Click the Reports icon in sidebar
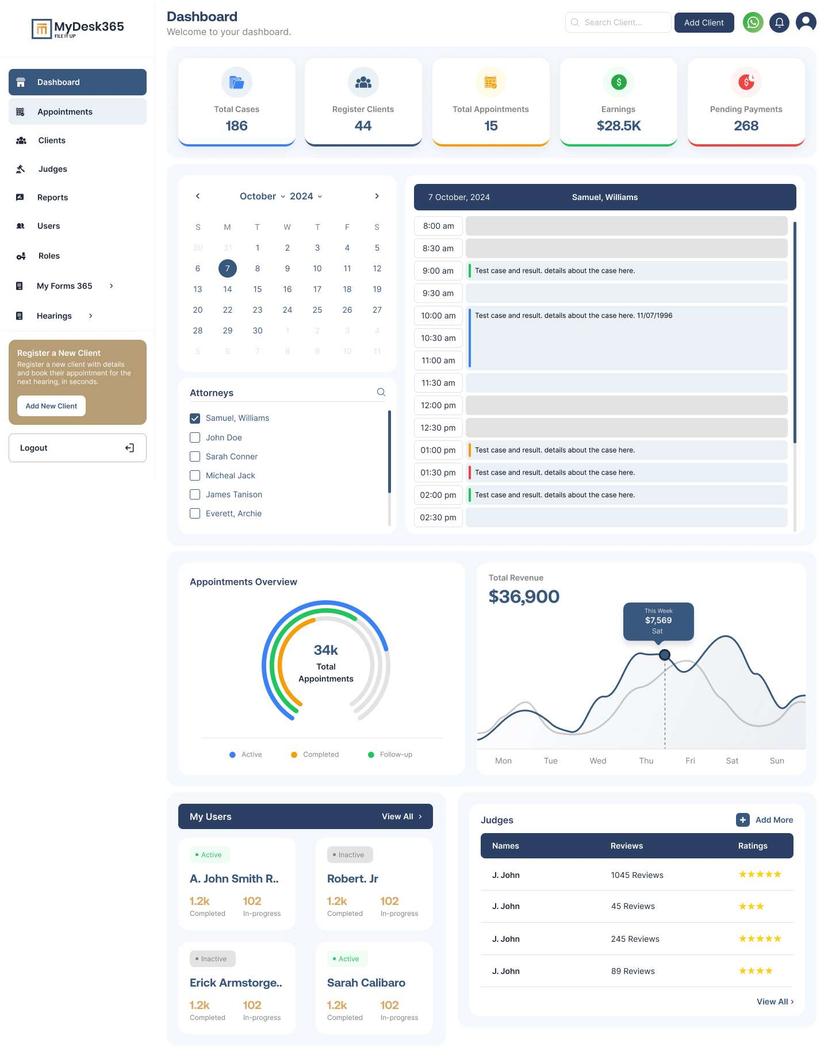Screen dimensions: 828x1063 point(20,197)
